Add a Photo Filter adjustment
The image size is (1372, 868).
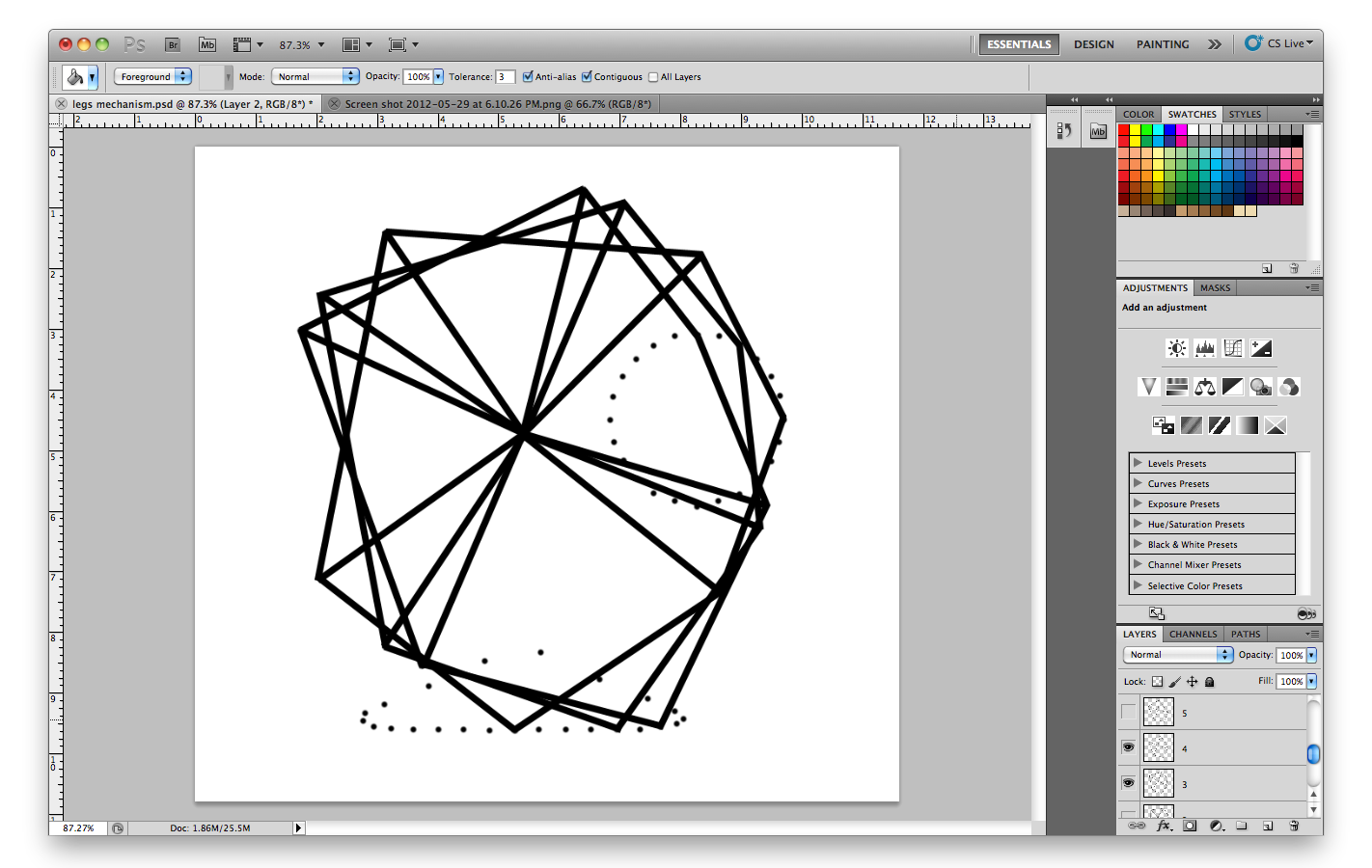[x=1261, y=387]
